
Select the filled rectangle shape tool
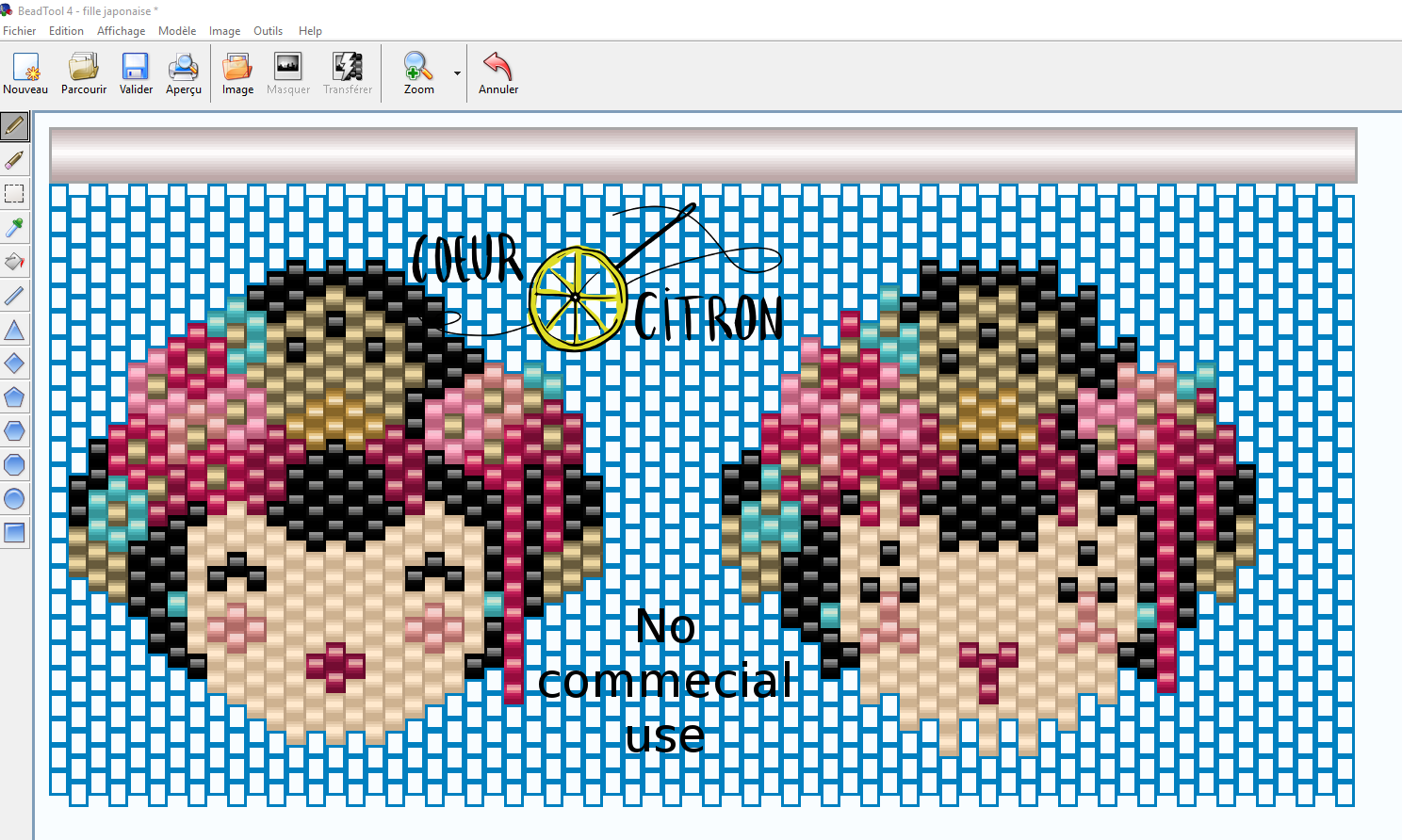[x=14, y=533]
